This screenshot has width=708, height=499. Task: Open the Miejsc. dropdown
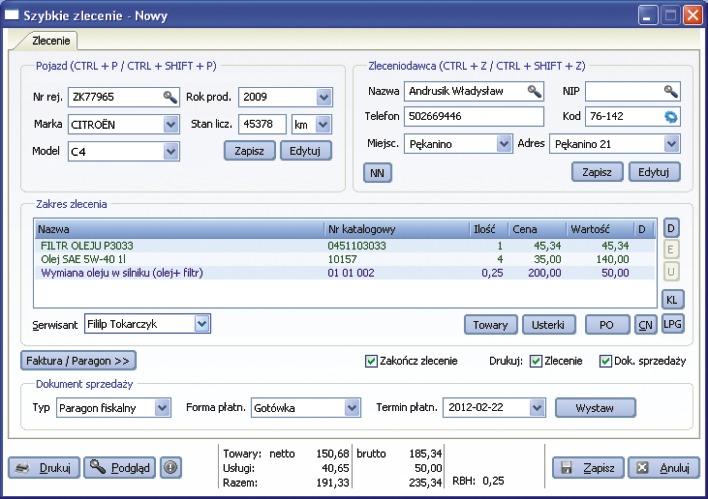(x=503, y=144)
